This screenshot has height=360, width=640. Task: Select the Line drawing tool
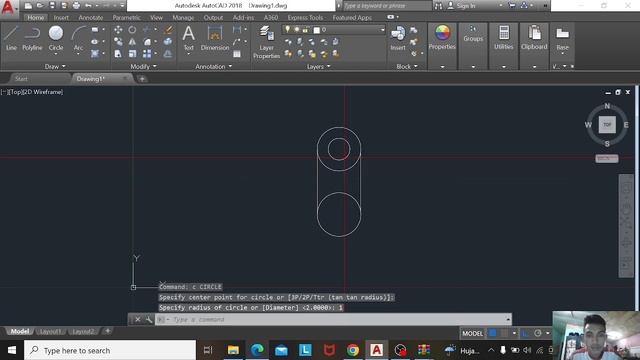tap(11, 38)
